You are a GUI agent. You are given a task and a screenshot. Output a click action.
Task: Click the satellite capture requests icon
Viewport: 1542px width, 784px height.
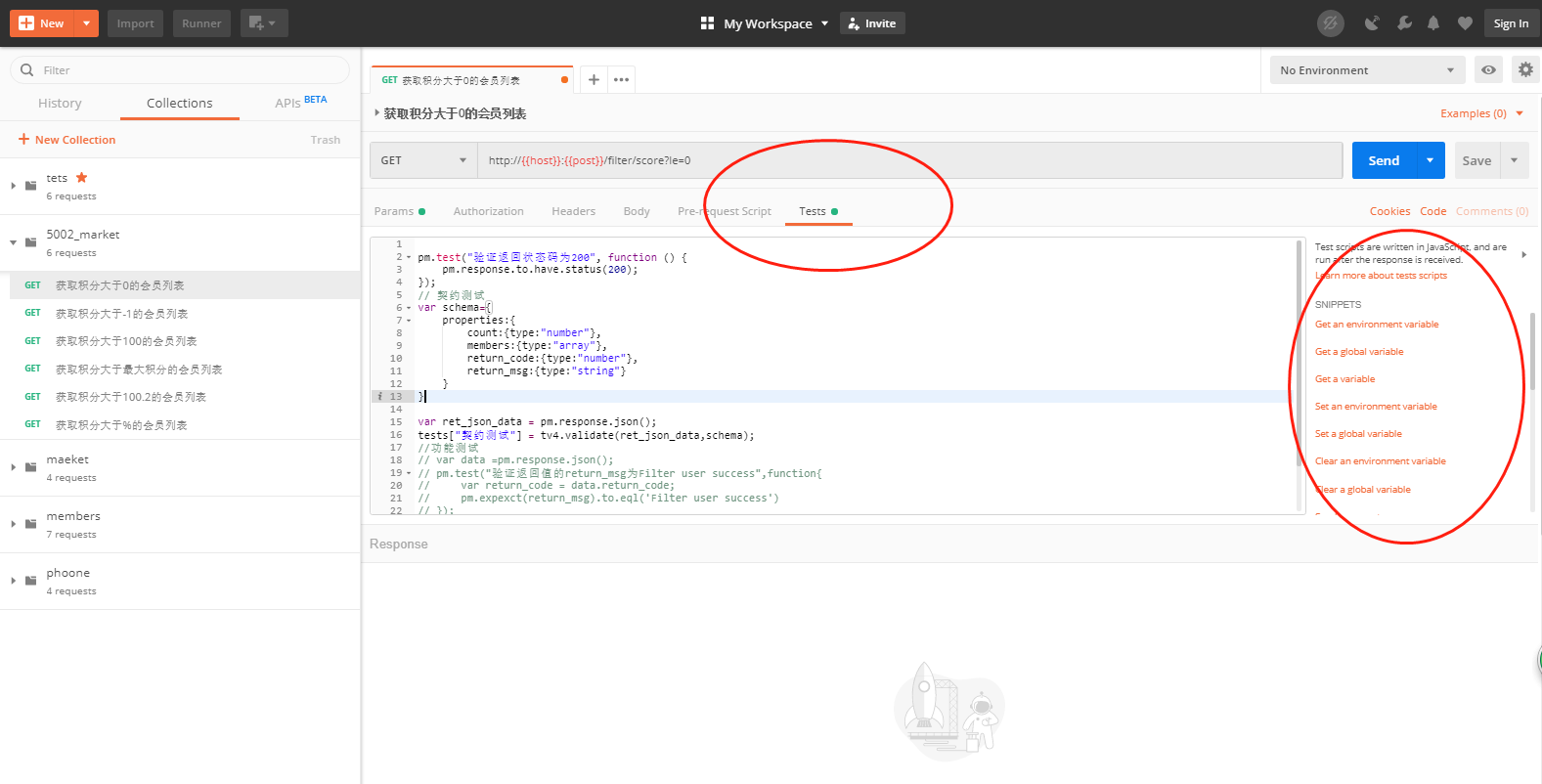tap(1373, 23)
